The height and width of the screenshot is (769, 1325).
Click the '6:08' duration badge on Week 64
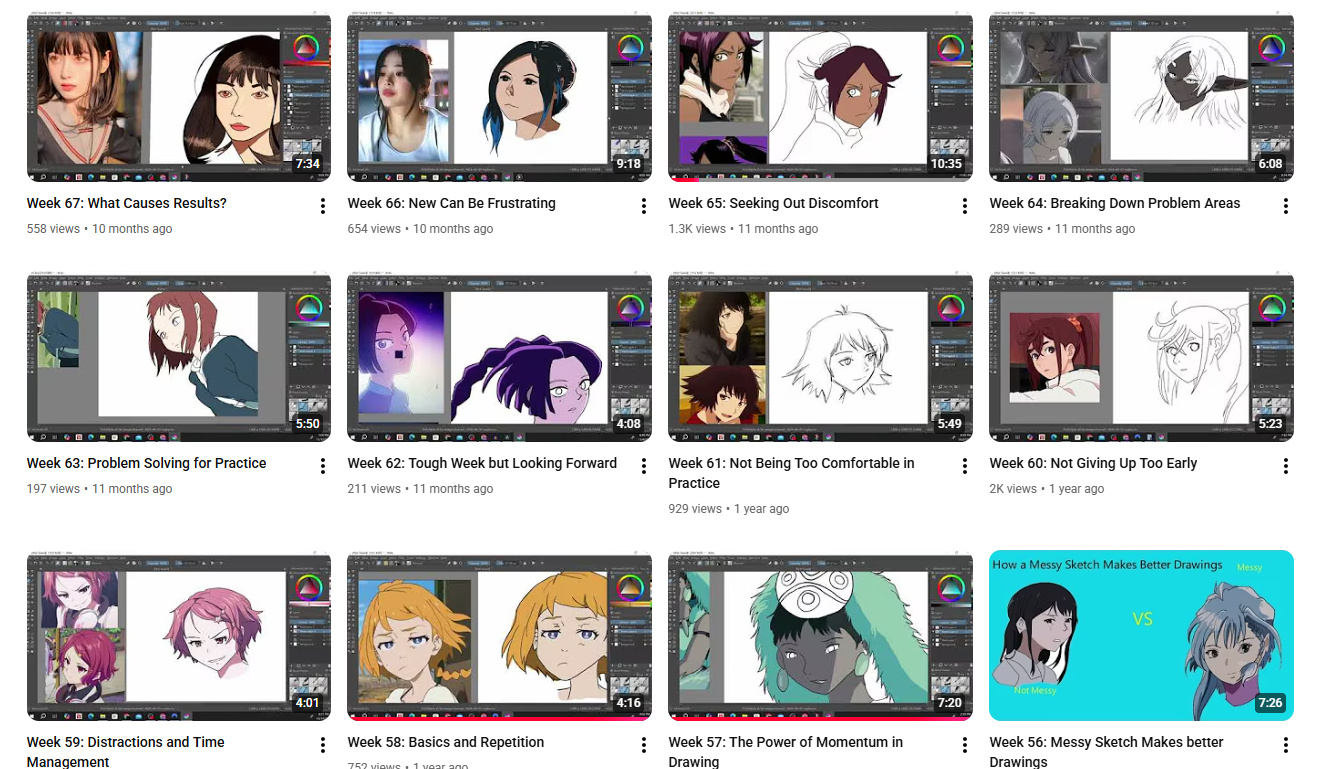click(1271, 164)
